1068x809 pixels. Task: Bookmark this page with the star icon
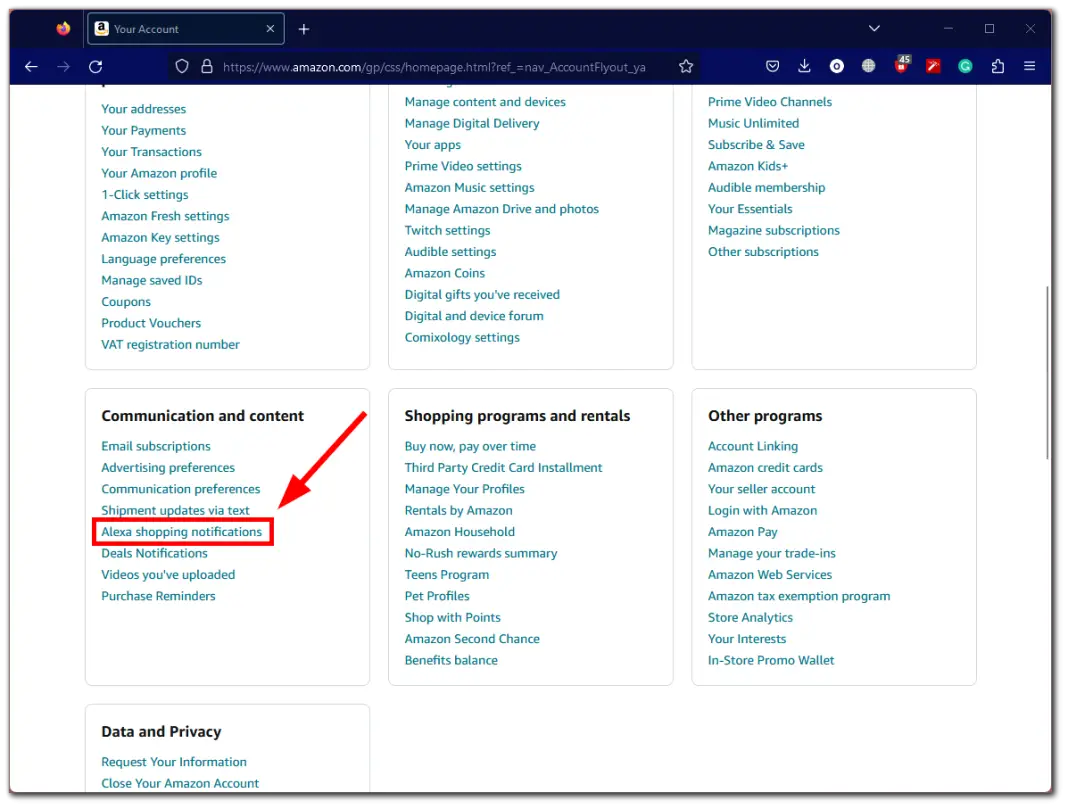click(686, 67)
